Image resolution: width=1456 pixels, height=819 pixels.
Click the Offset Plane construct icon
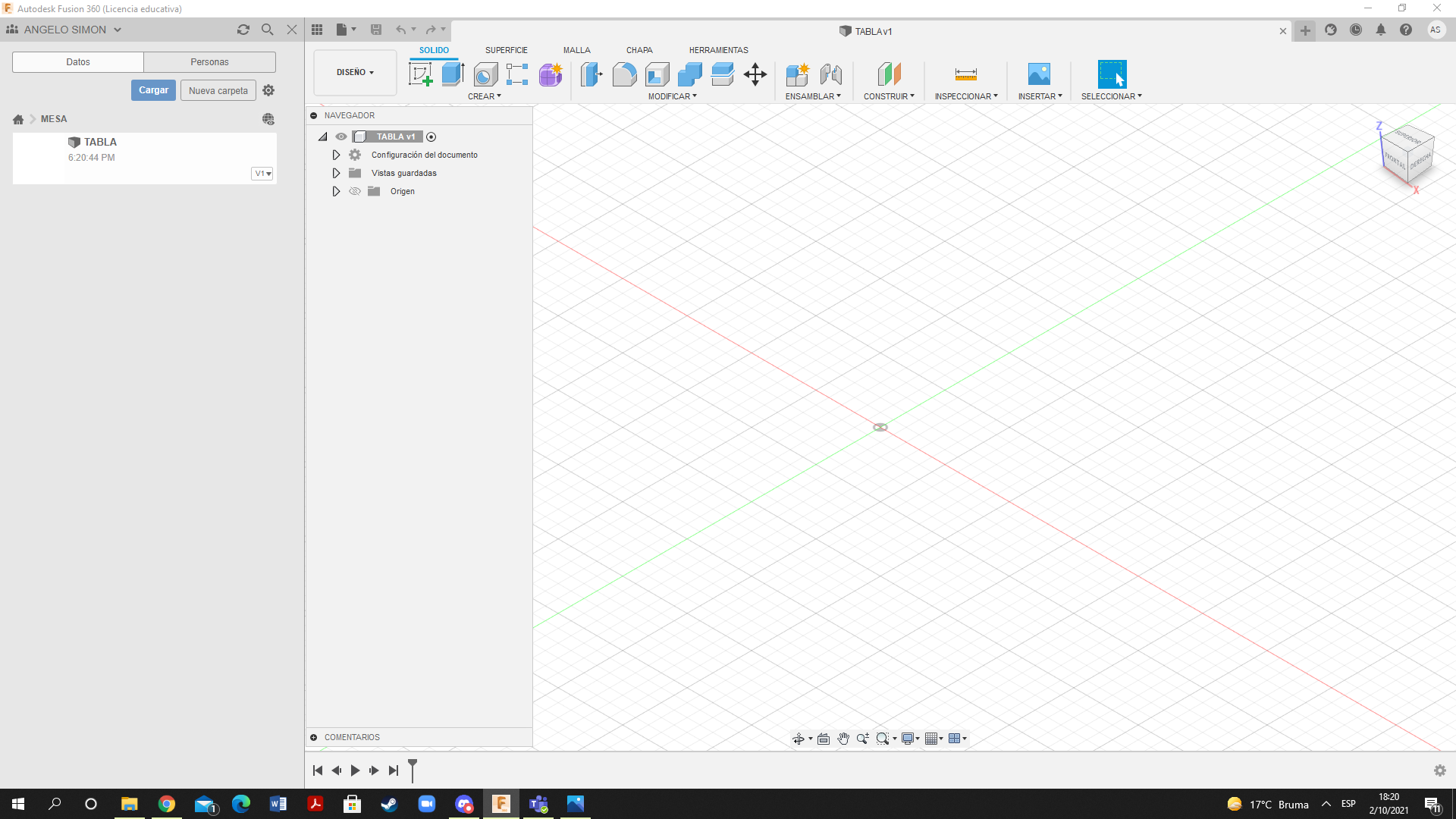889,74
